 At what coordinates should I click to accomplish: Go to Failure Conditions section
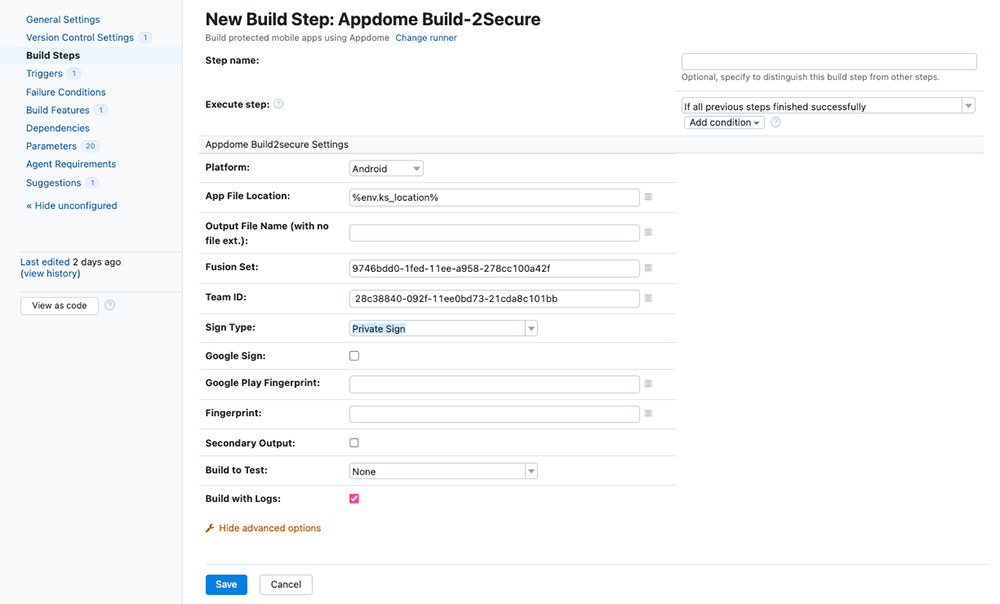(x=65, y=92)
